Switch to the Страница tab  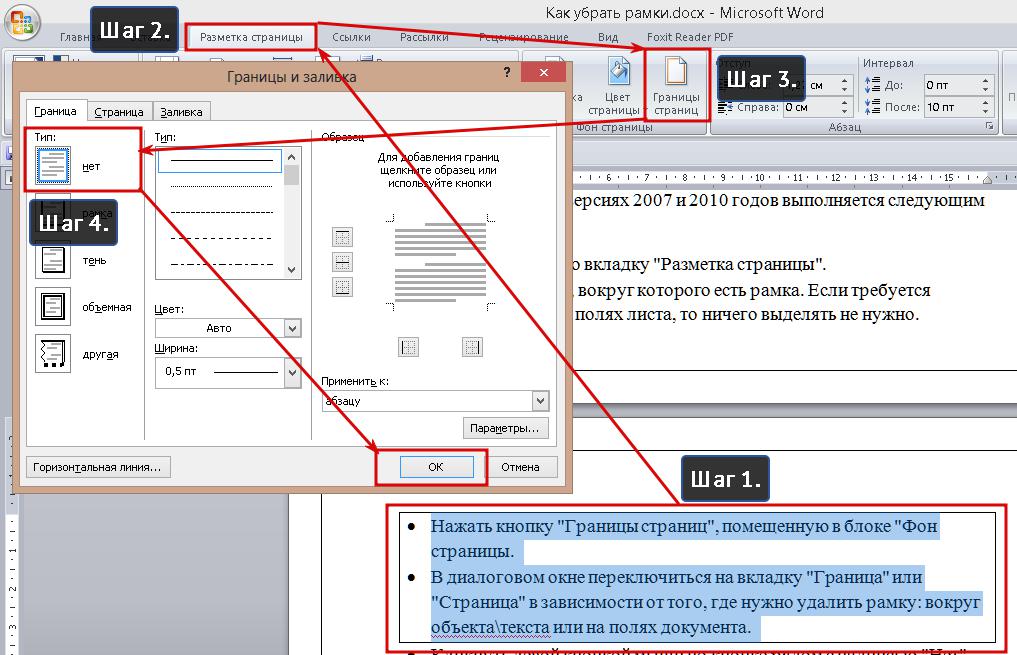coord(119,112)
